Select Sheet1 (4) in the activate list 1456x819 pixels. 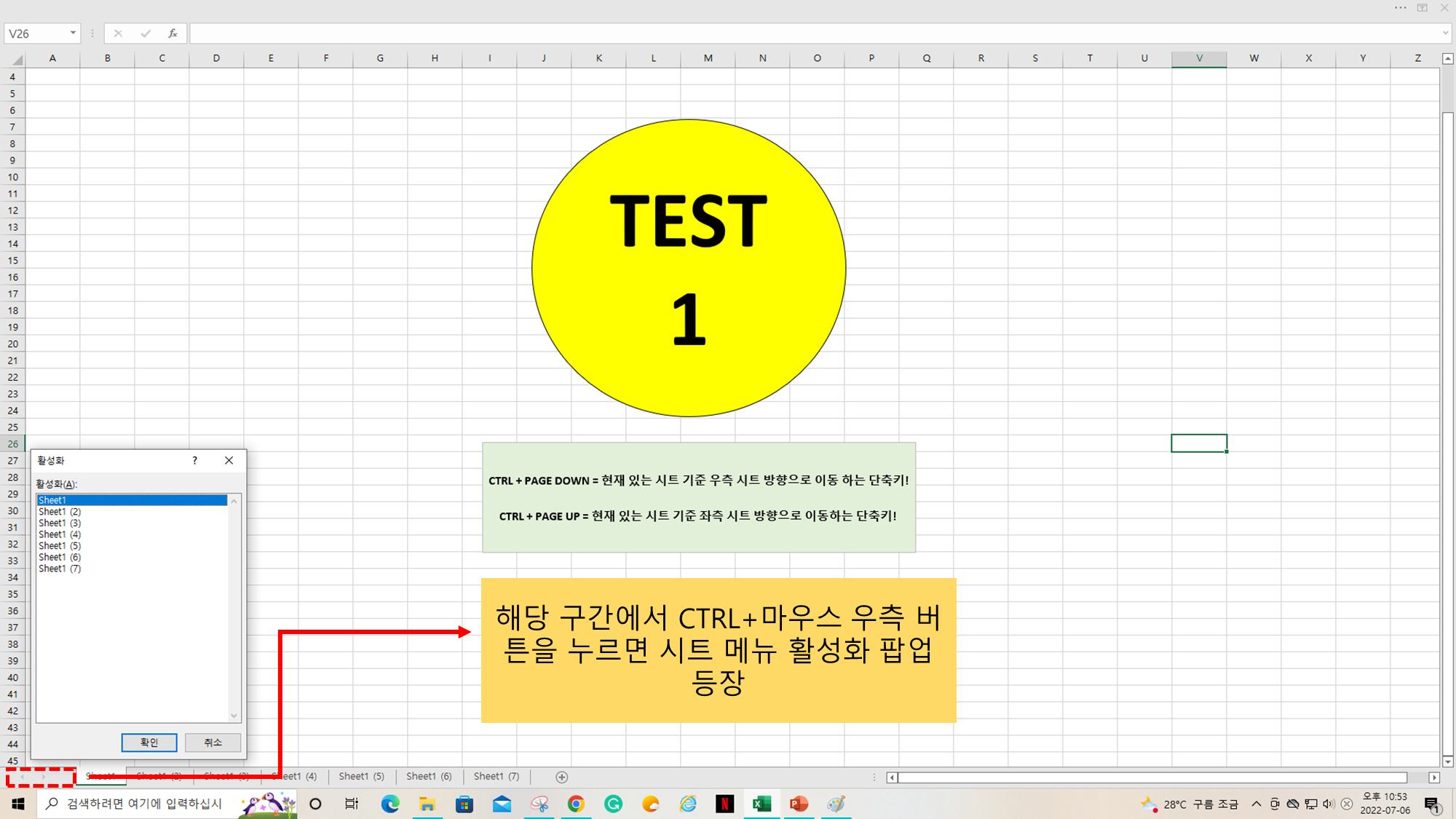(x=60, y=534)
